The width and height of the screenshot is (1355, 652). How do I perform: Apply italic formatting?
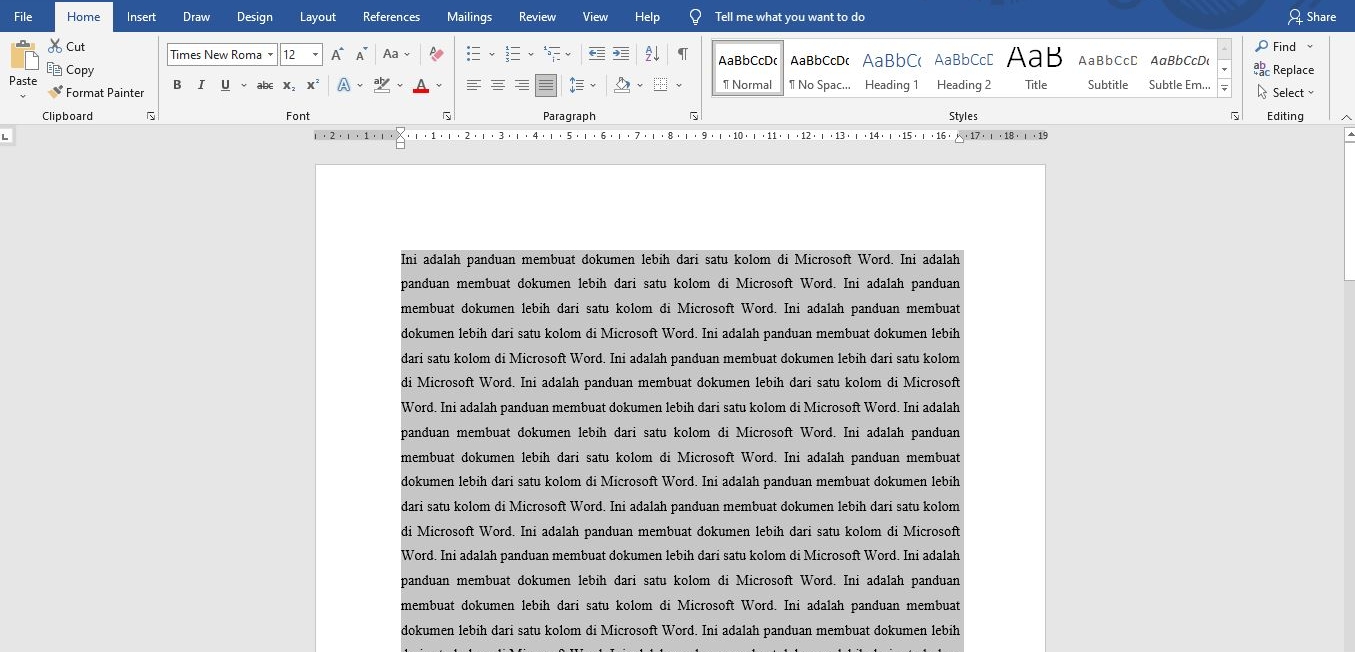[201, 85]
